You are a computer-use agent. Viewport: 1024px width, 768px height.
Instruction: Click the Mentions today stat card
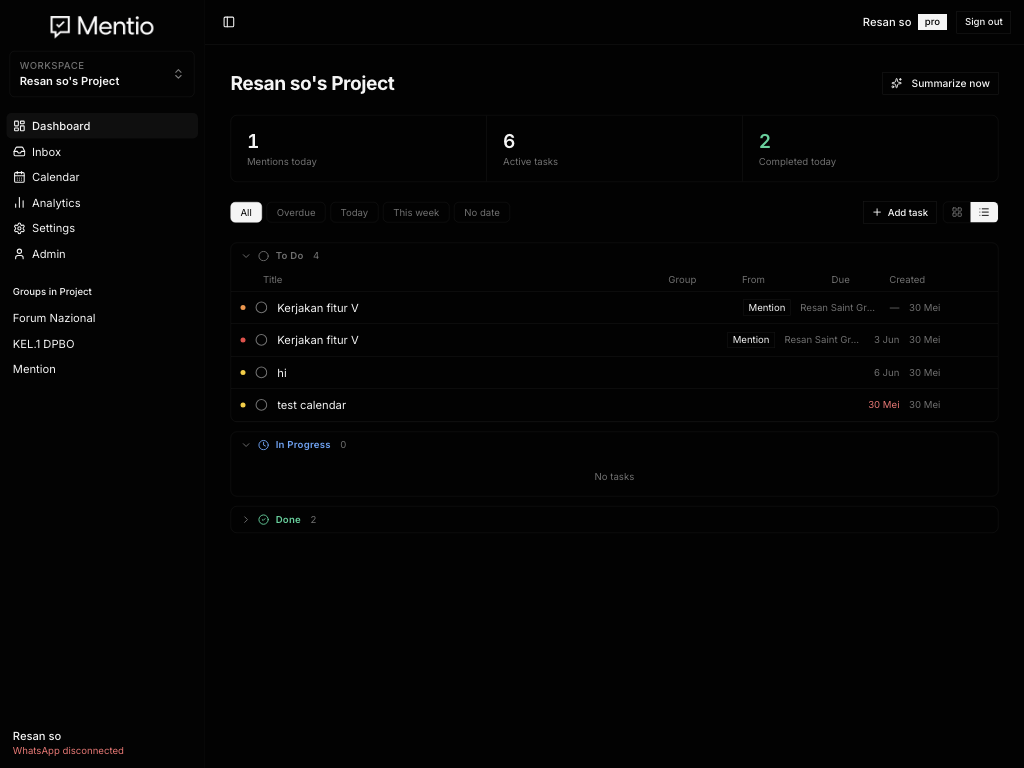click(359, 149)
